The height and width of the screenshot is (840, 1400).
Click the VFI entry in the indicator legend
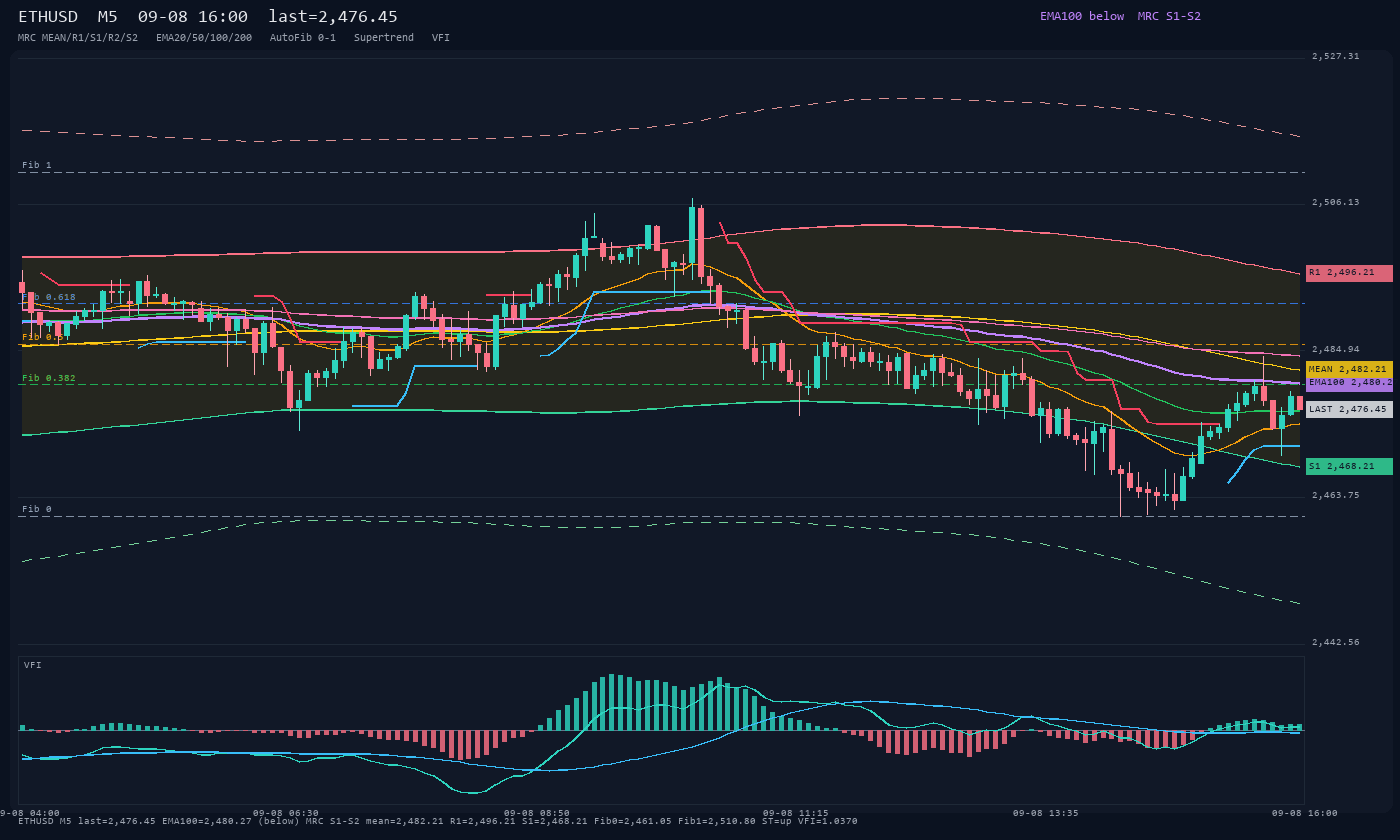coord(441,37)
